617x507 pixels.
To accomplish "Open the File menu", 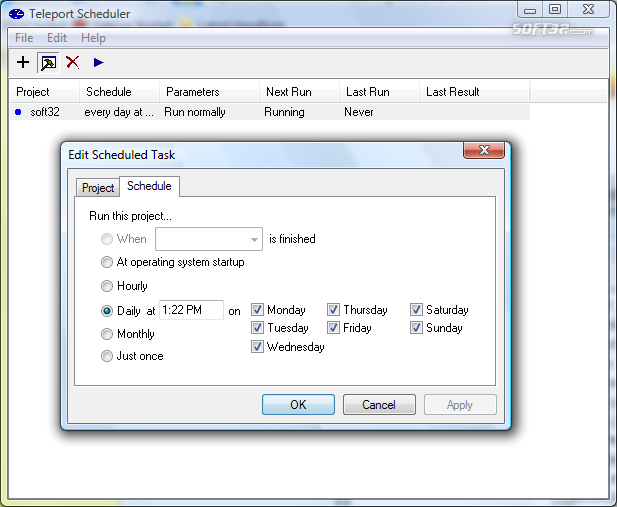I will coord(24,38).
